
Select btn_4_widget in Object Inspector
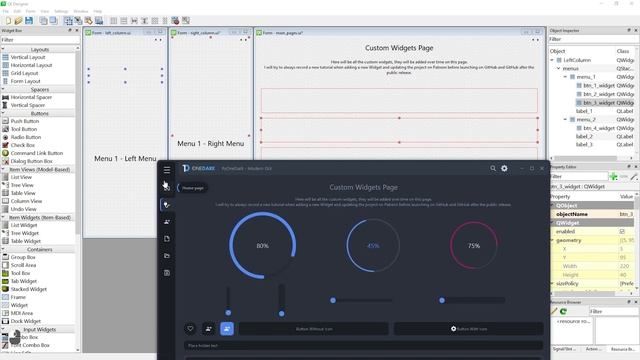[598, 128]
